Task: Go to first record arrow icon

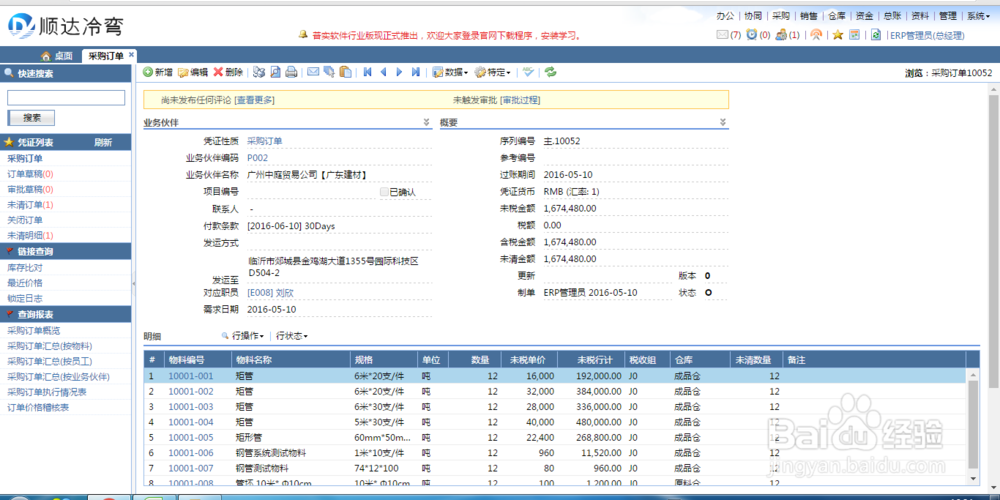Action: (x=367, y=72)
